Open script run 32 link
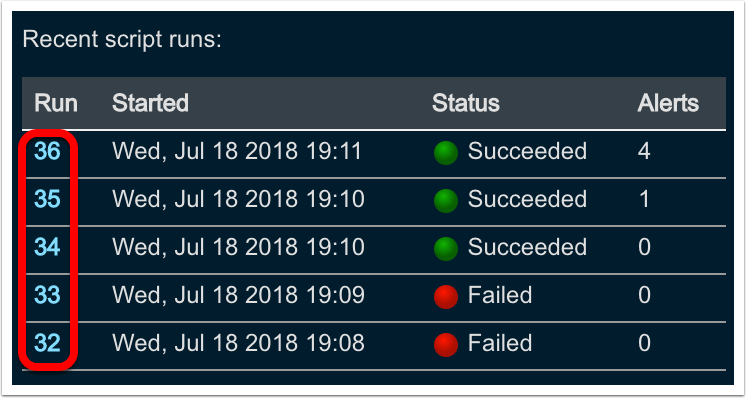The height and width of the screenshot is (398, 746). pos(47,343)
